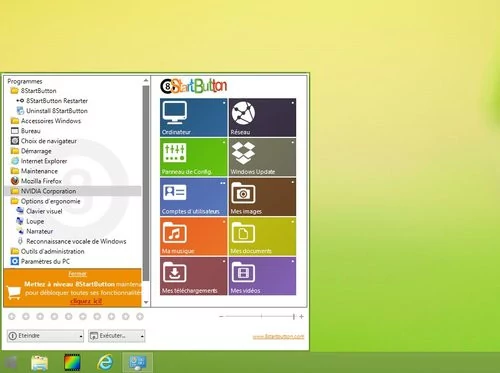Viewport: 500px width, 373px height.
Task: Open Reconnaissance vocale de Windows
Action: pyautogui.click(x=71, y=241)
